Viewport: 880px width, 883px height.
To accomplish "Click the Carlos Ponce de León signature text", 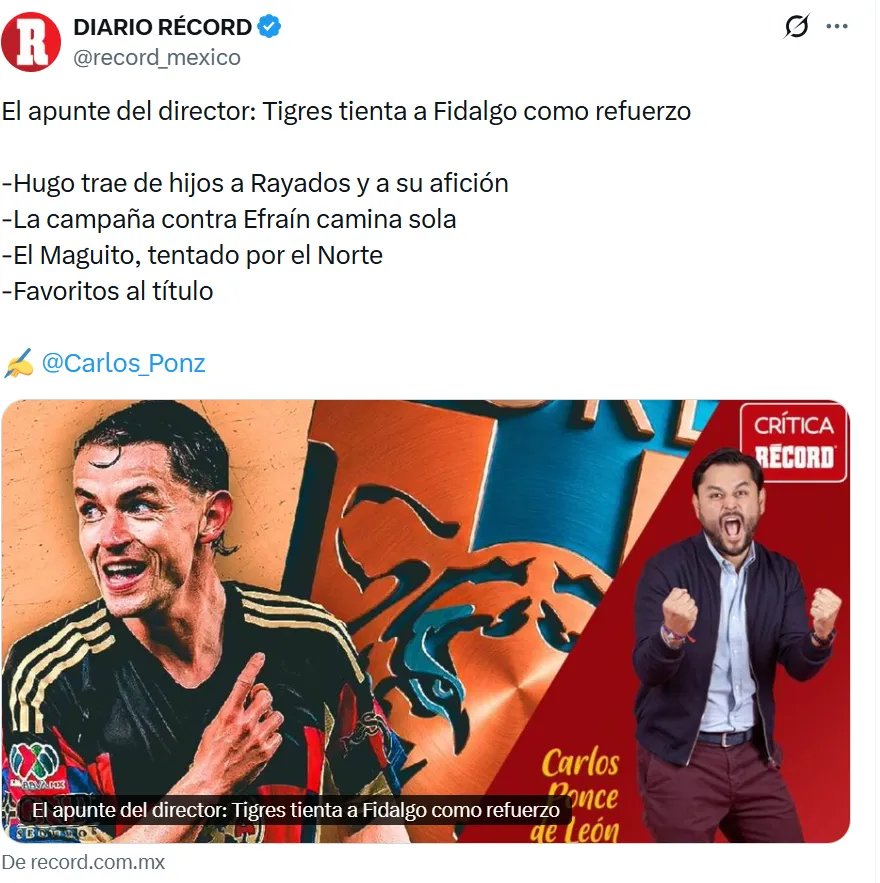I will click(575, 795).
